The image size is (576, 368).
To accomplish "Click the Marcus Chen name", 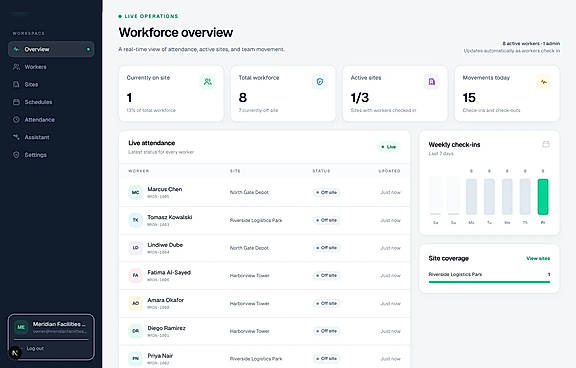I will click(x=165, y=189).
